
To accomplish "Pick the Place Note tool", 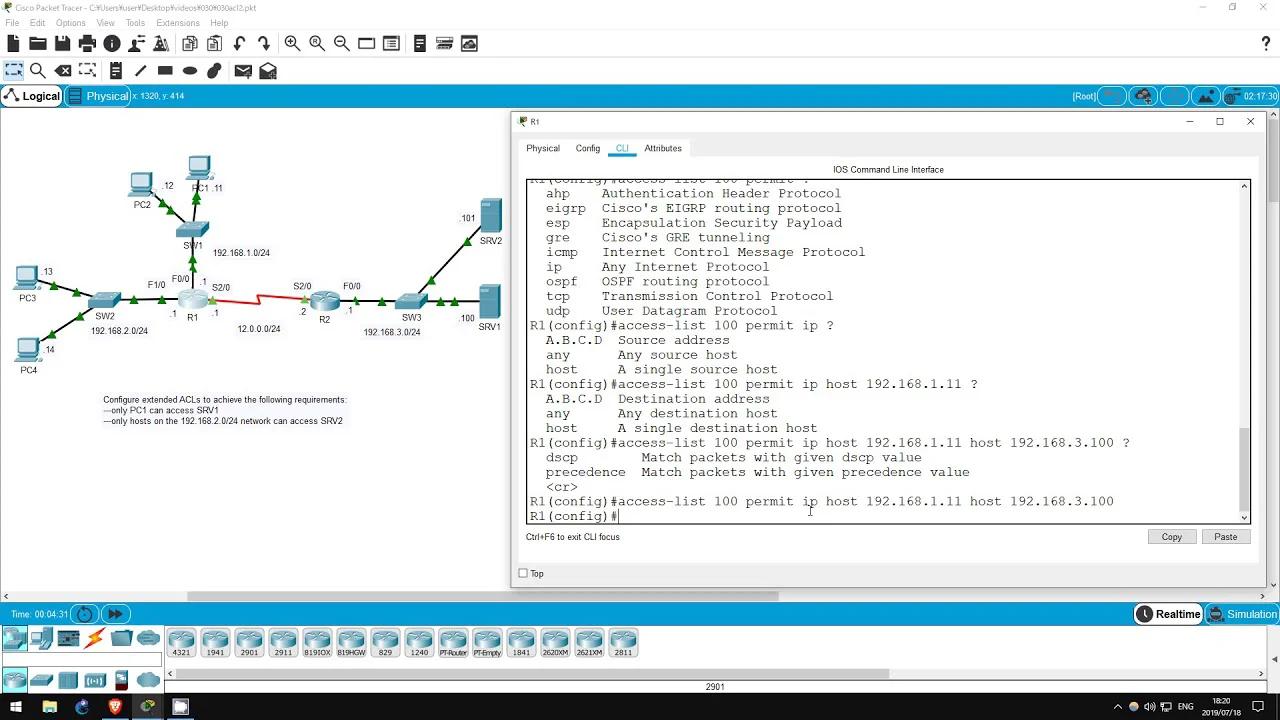I will pos(115,70).
